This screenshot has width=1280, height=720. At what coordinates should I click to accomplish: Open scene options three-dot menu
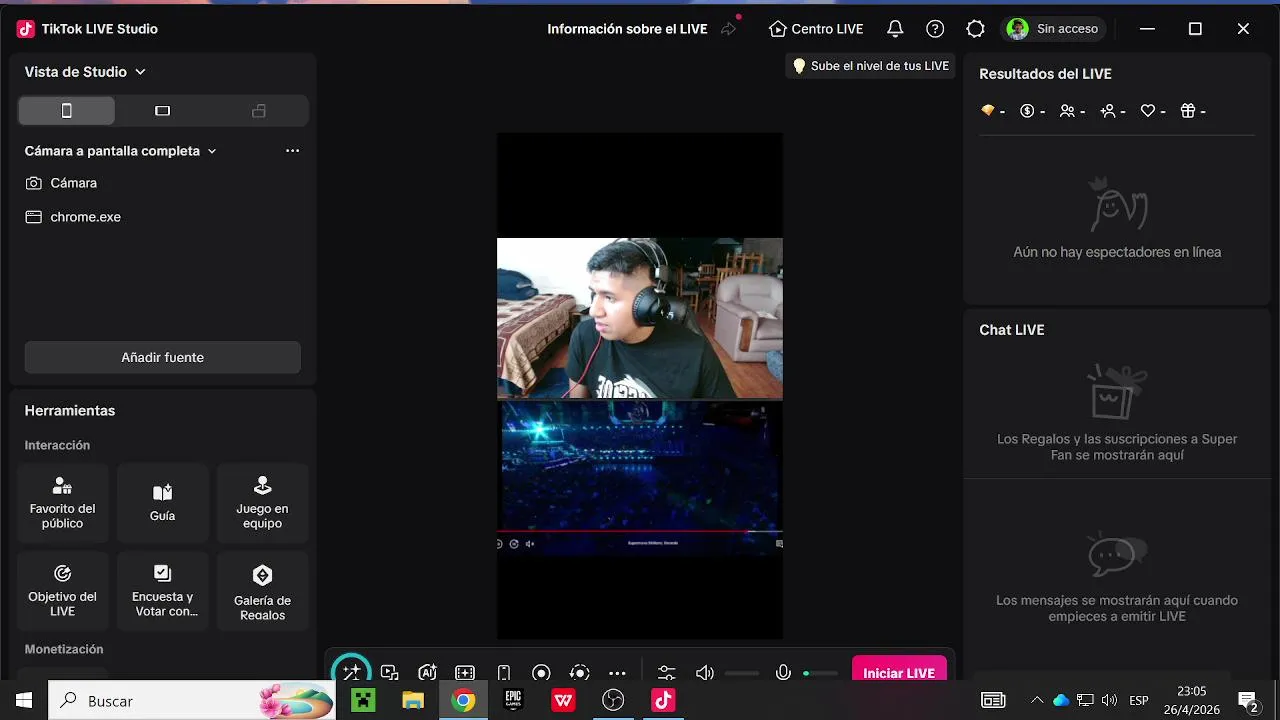click(292, 151)
